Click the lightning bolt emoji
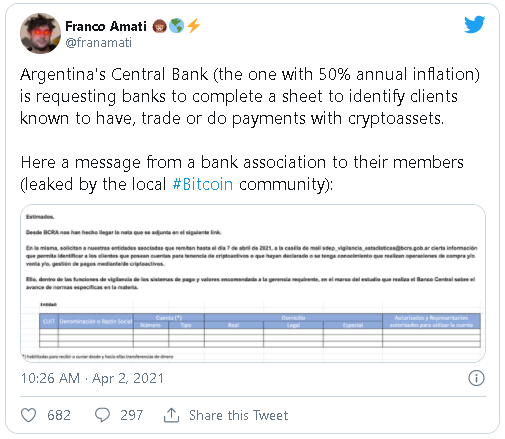 point(193,26)
